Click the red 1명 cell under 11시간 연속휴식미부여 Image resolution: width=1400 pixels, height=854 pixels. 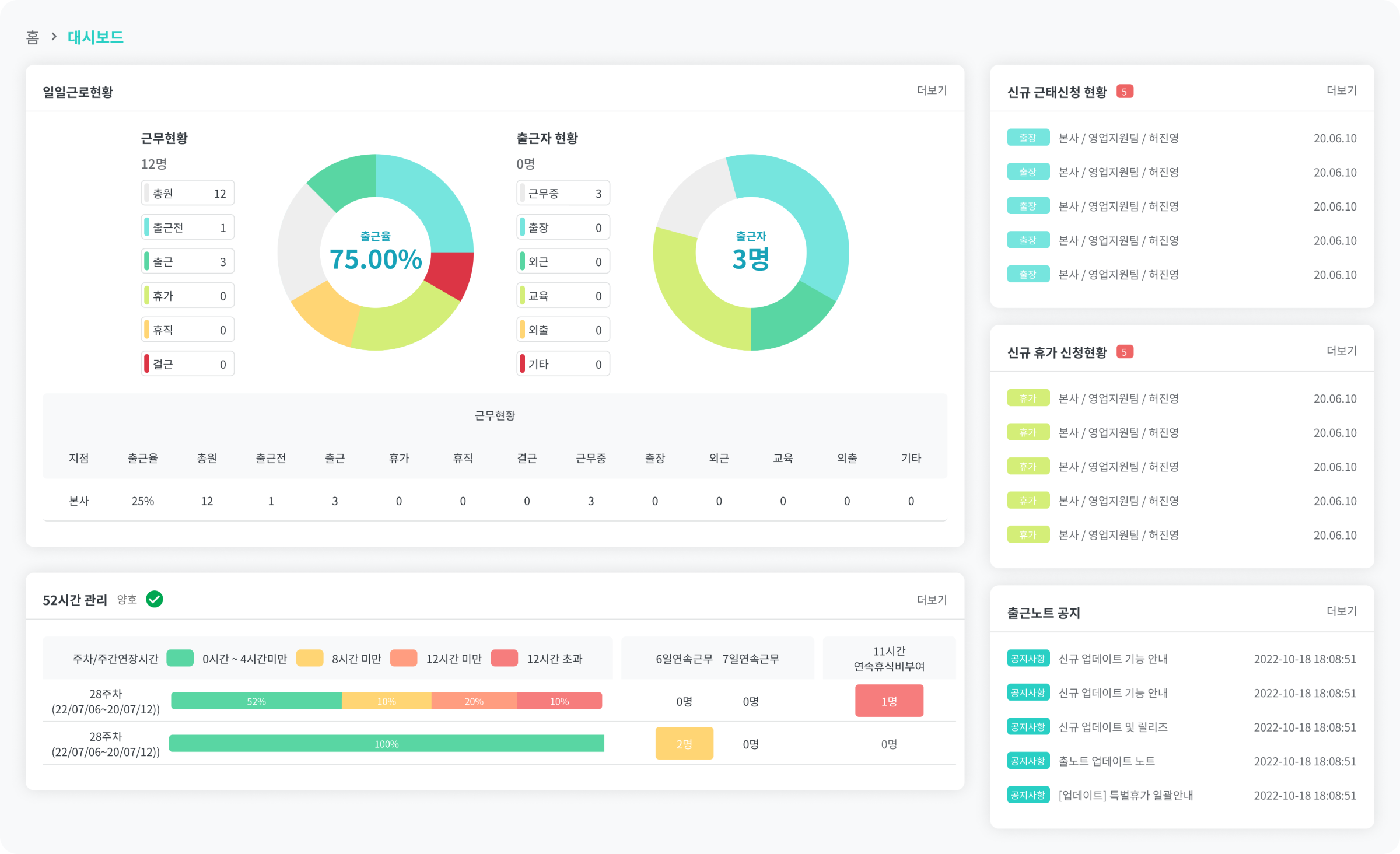(x=888, y=701)
